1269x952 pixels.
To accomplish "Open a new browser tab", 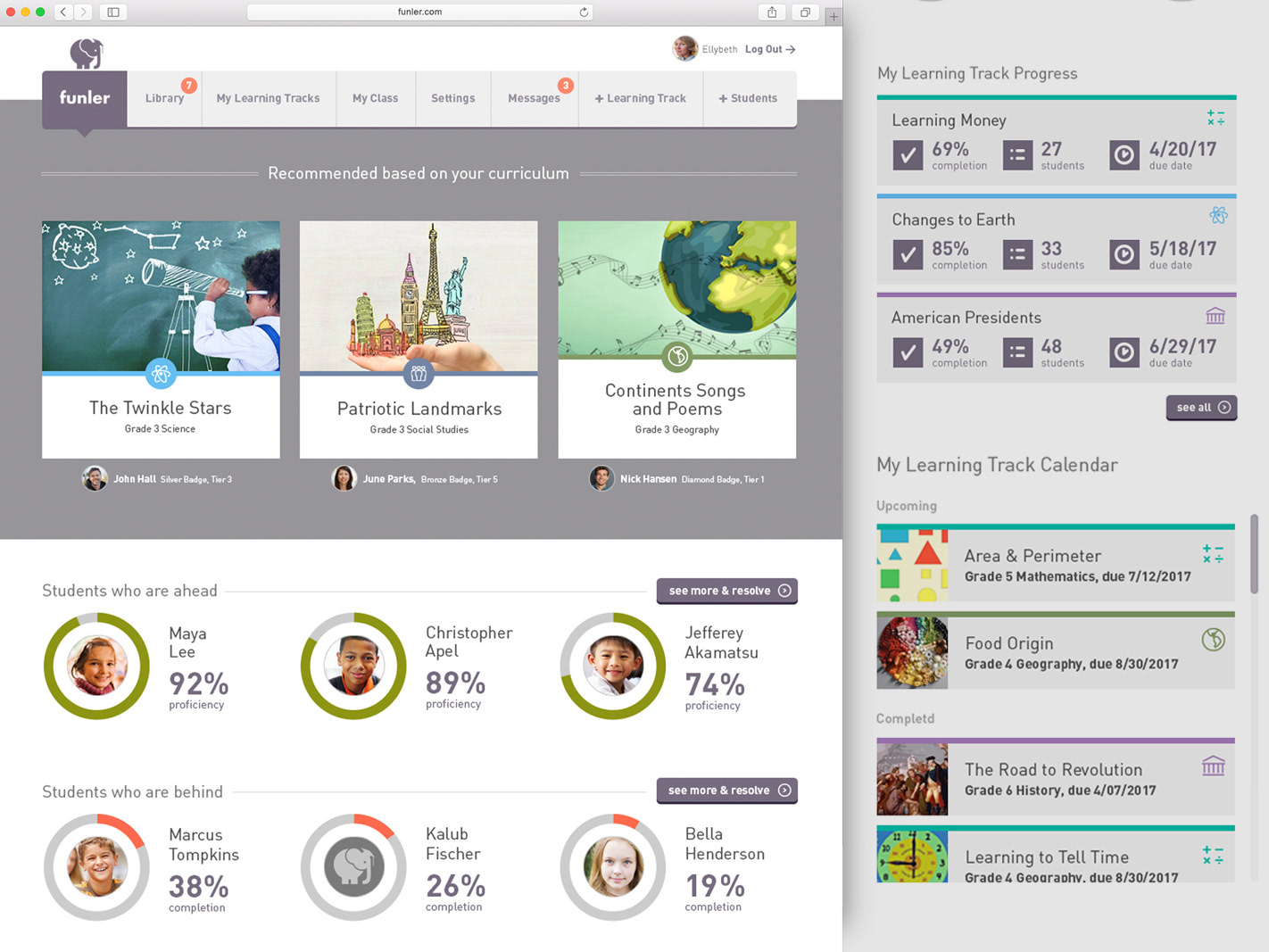I will click(x=834, y=16).
